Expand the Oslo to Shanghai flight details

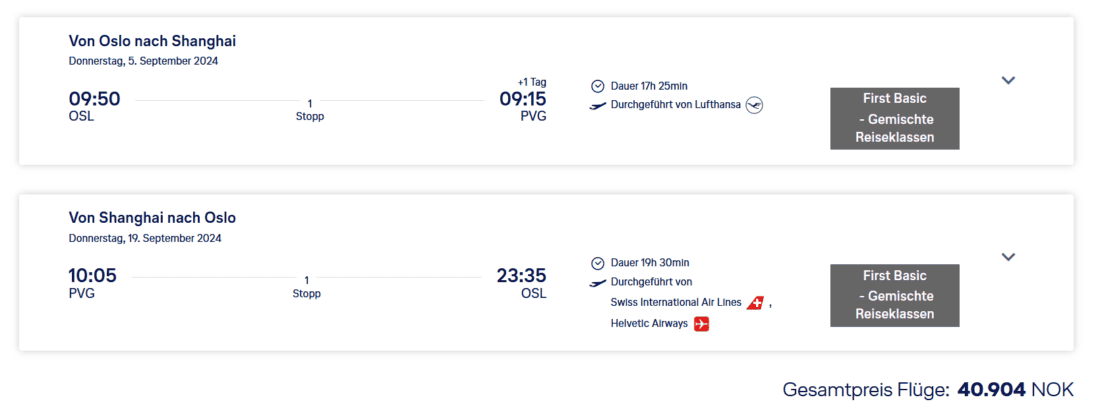click(1008, 80)
